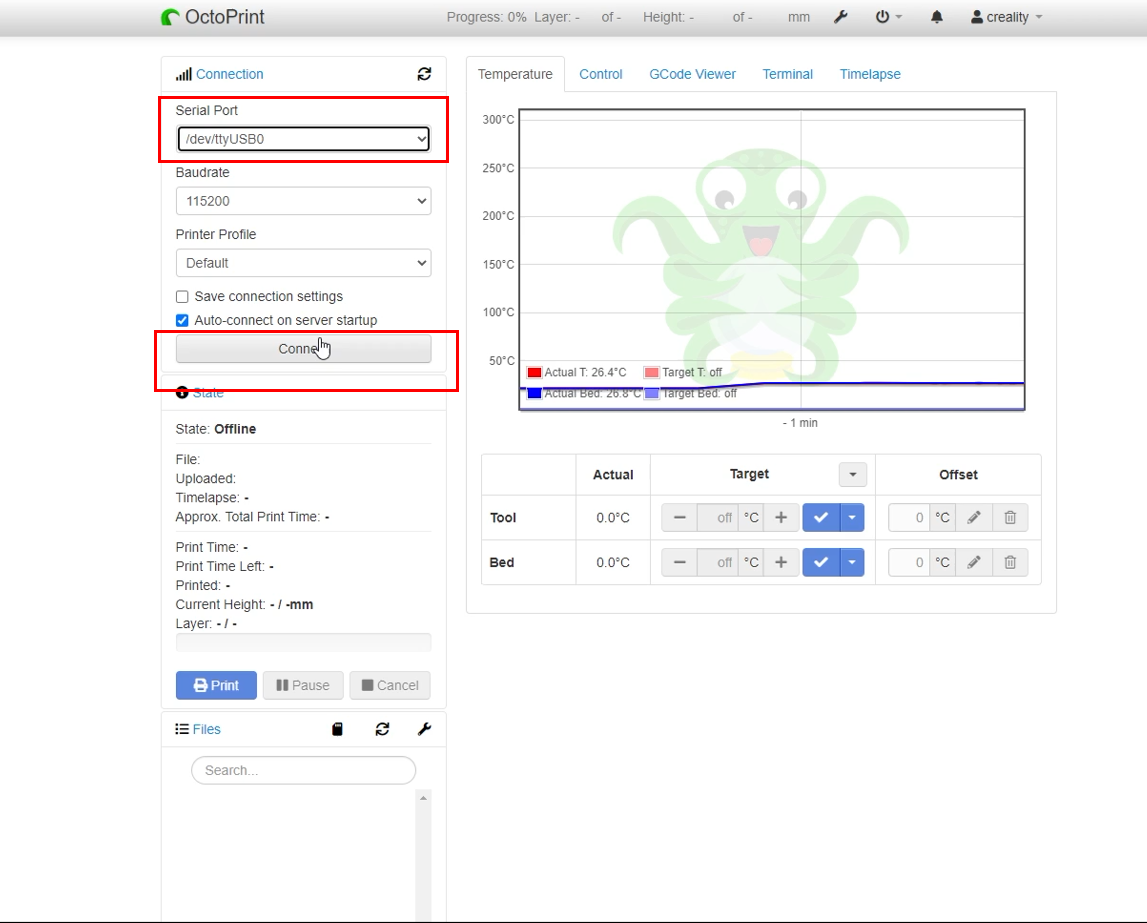
Task: Apply Bed offset with pencil icon
Action: click(974, 562)
